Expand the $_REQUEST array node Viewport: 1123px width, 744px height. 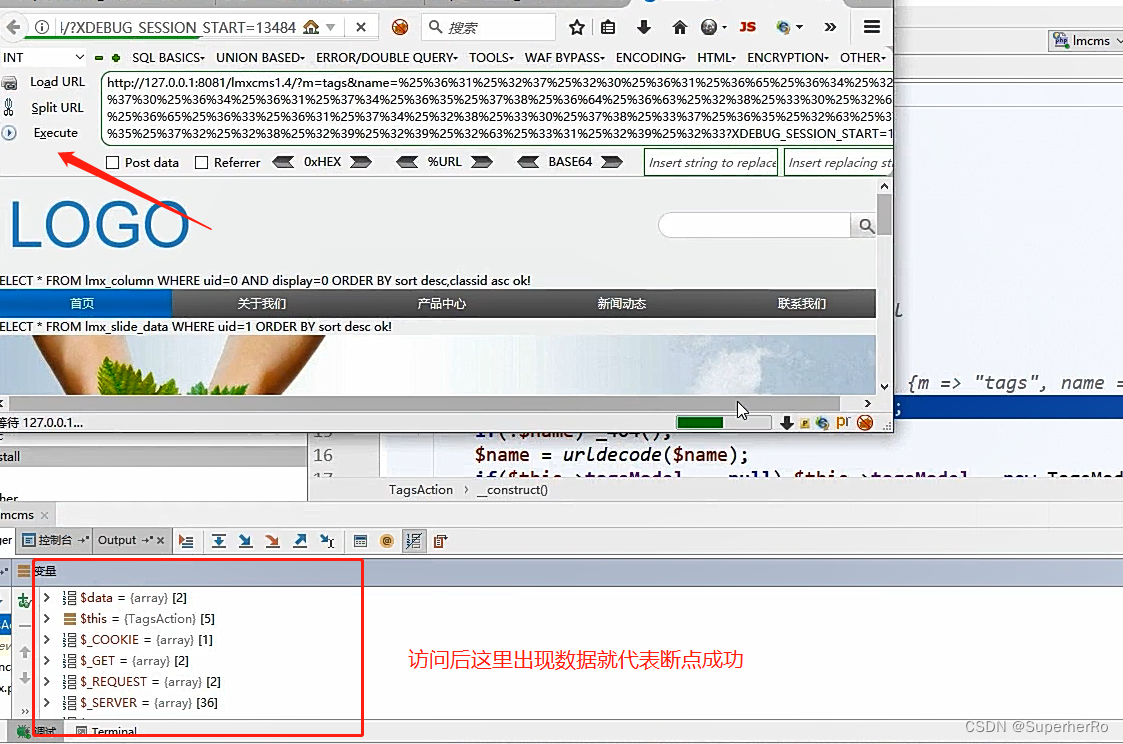(47, 681)
